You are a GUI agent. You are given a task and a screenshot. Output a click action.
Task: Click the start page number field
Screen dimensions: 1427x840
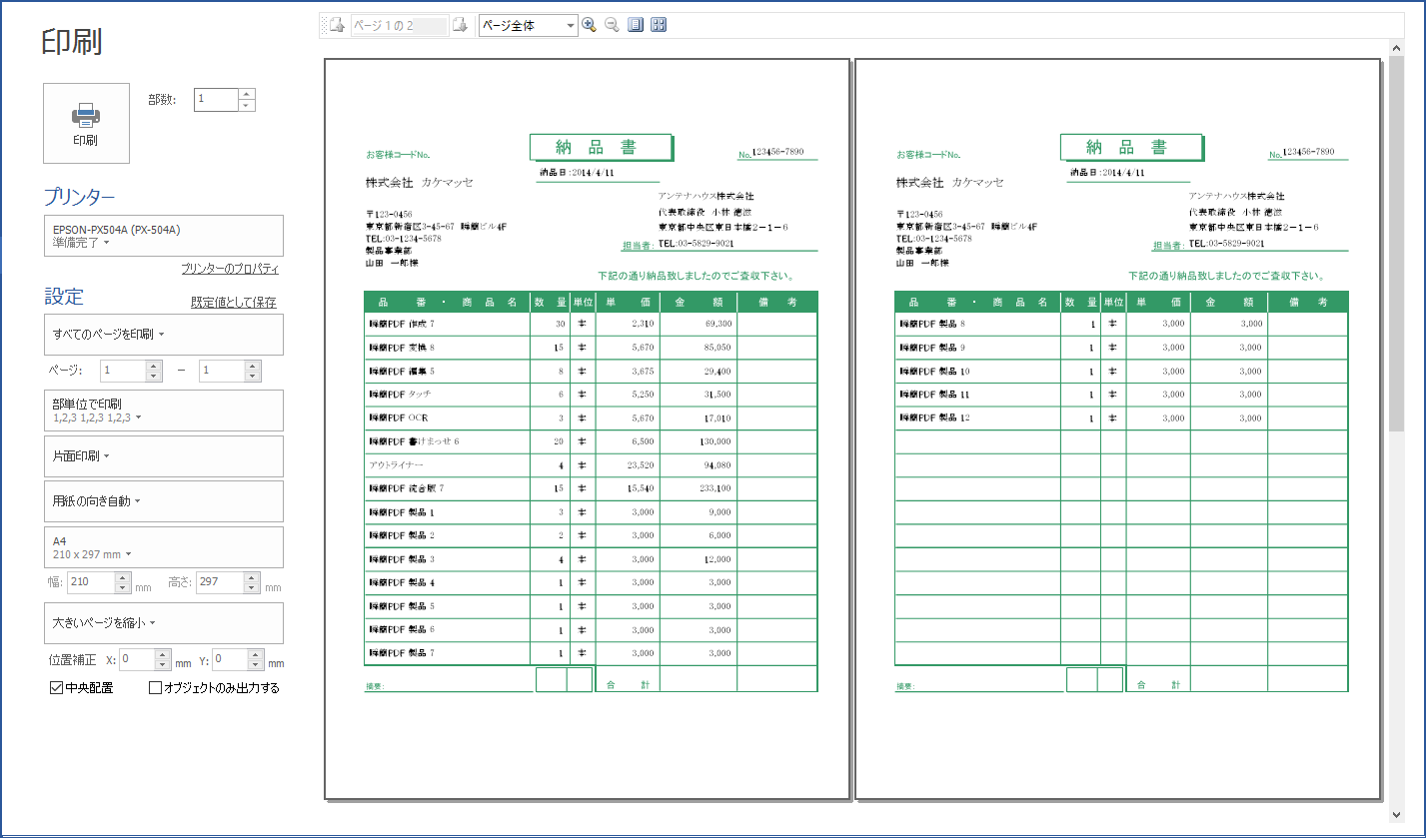click(123, 371)
